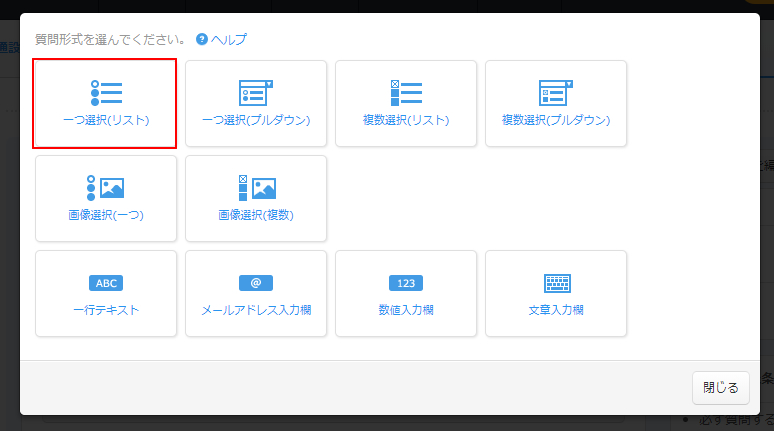Image resolution: width=774 pixels, height=431 pixels.
Task: Choose the 一つ選択(プルダウン) label
Action: click(x=256, y=120)
